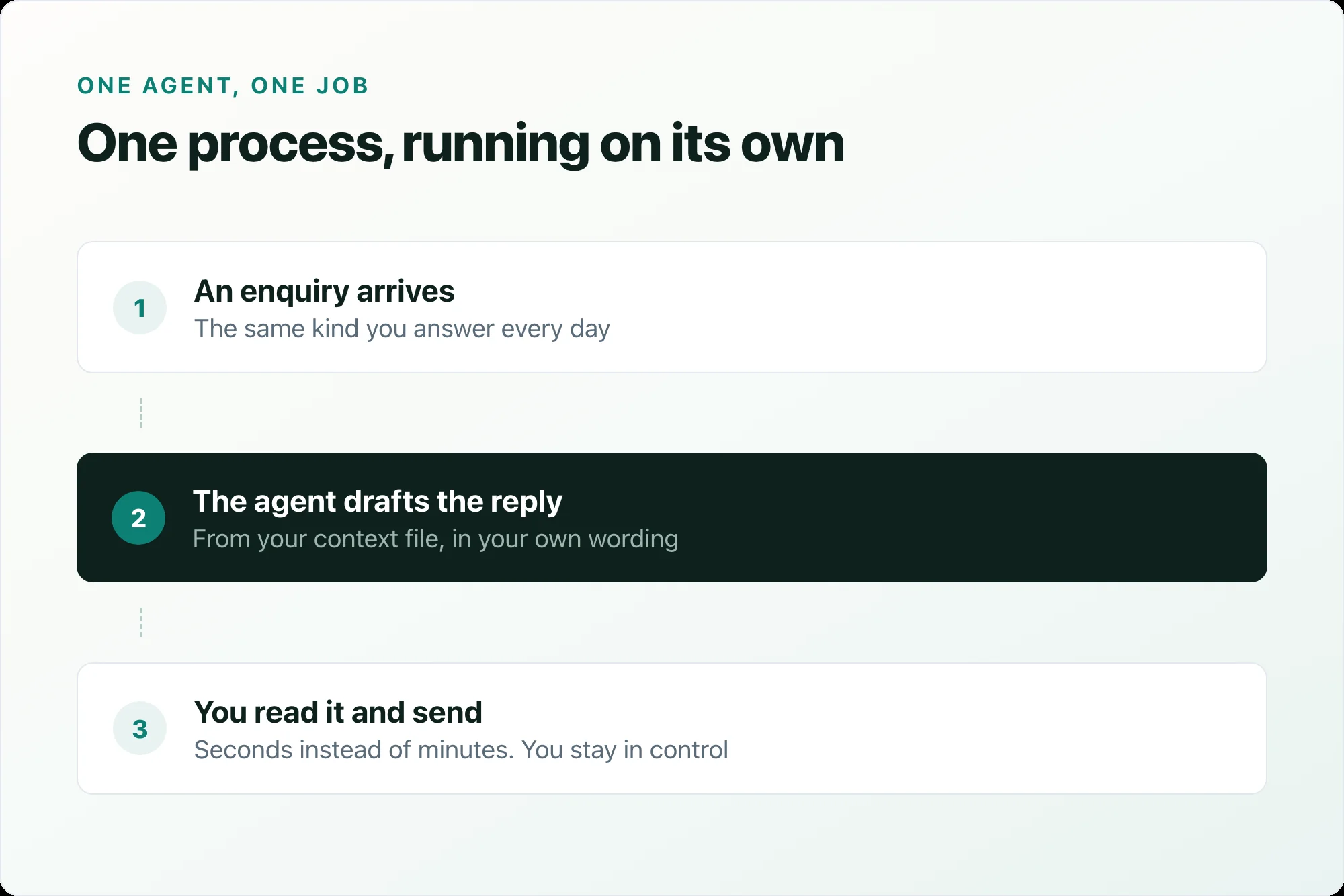
Task: Select the 'You read it and send' heading
Action: point(338,712)
